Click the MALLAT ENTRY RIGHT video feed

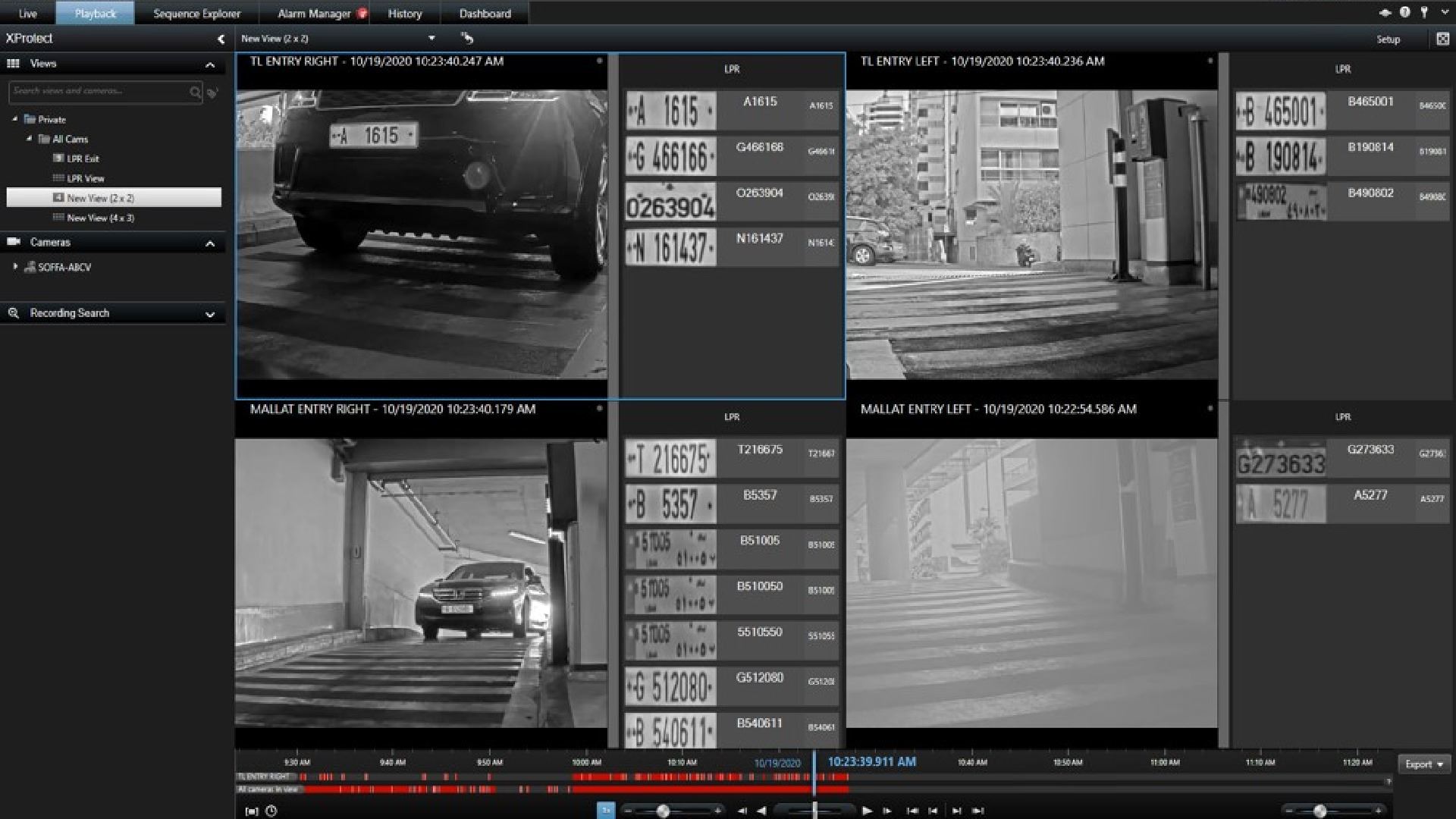421,582
